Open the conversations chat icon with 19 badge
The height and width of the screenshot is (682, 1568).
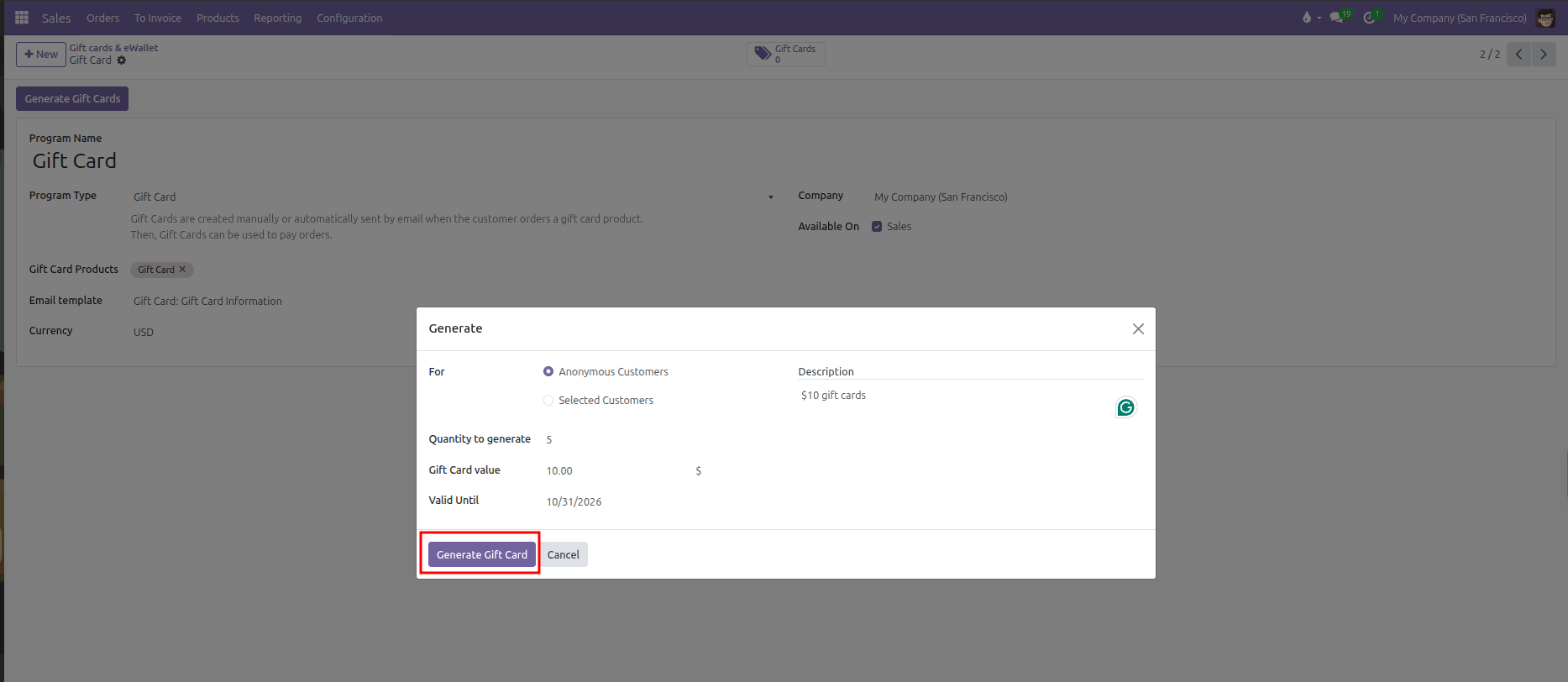pyautogui.click(x=1336, y=18)
